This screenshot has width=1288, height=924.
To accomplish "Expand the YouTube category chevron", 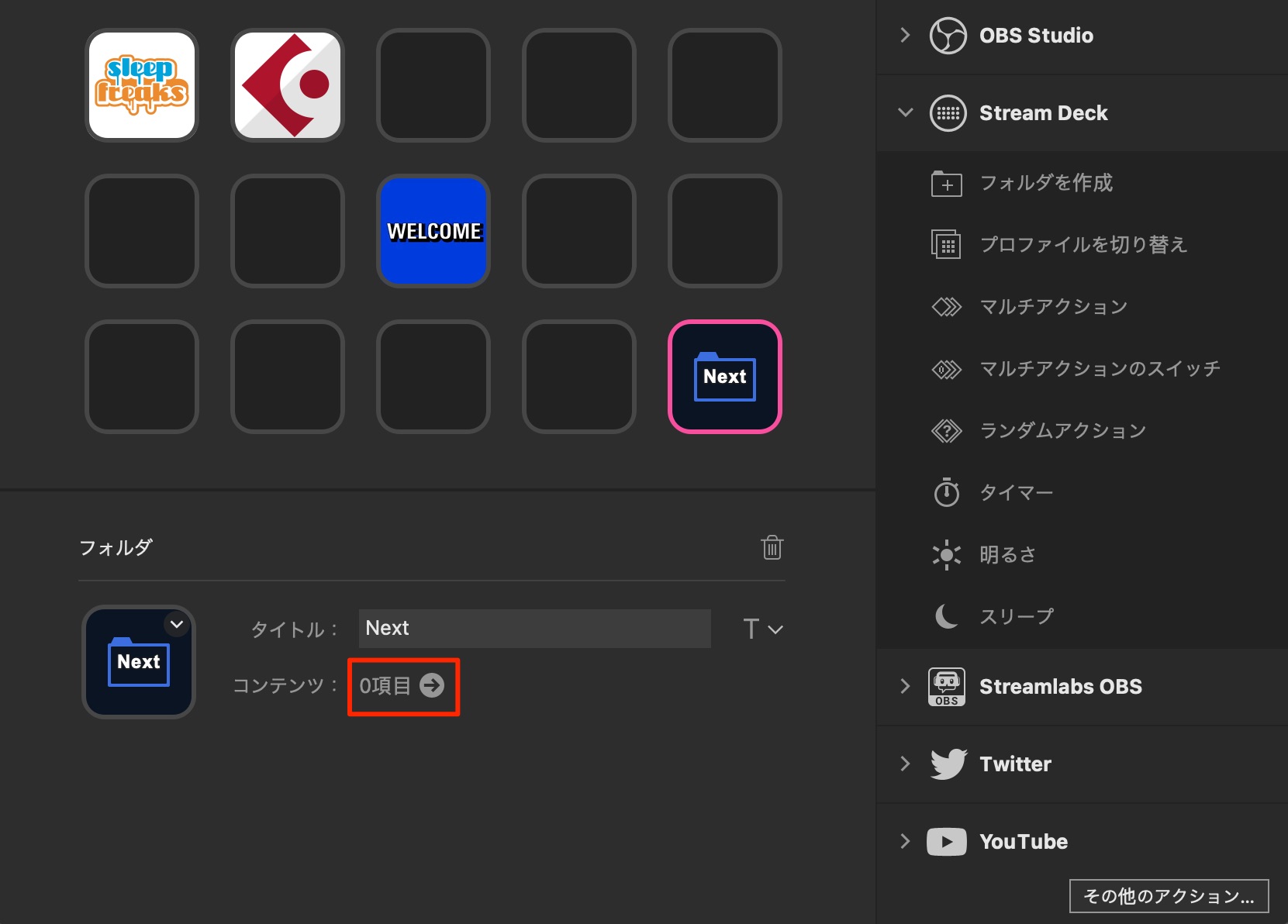I will click(905, 841).
